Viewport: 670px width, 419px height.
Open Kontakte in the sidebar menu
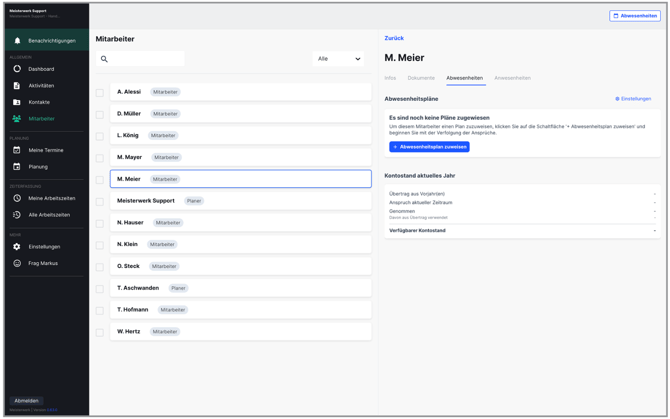[x=39, y=102]
